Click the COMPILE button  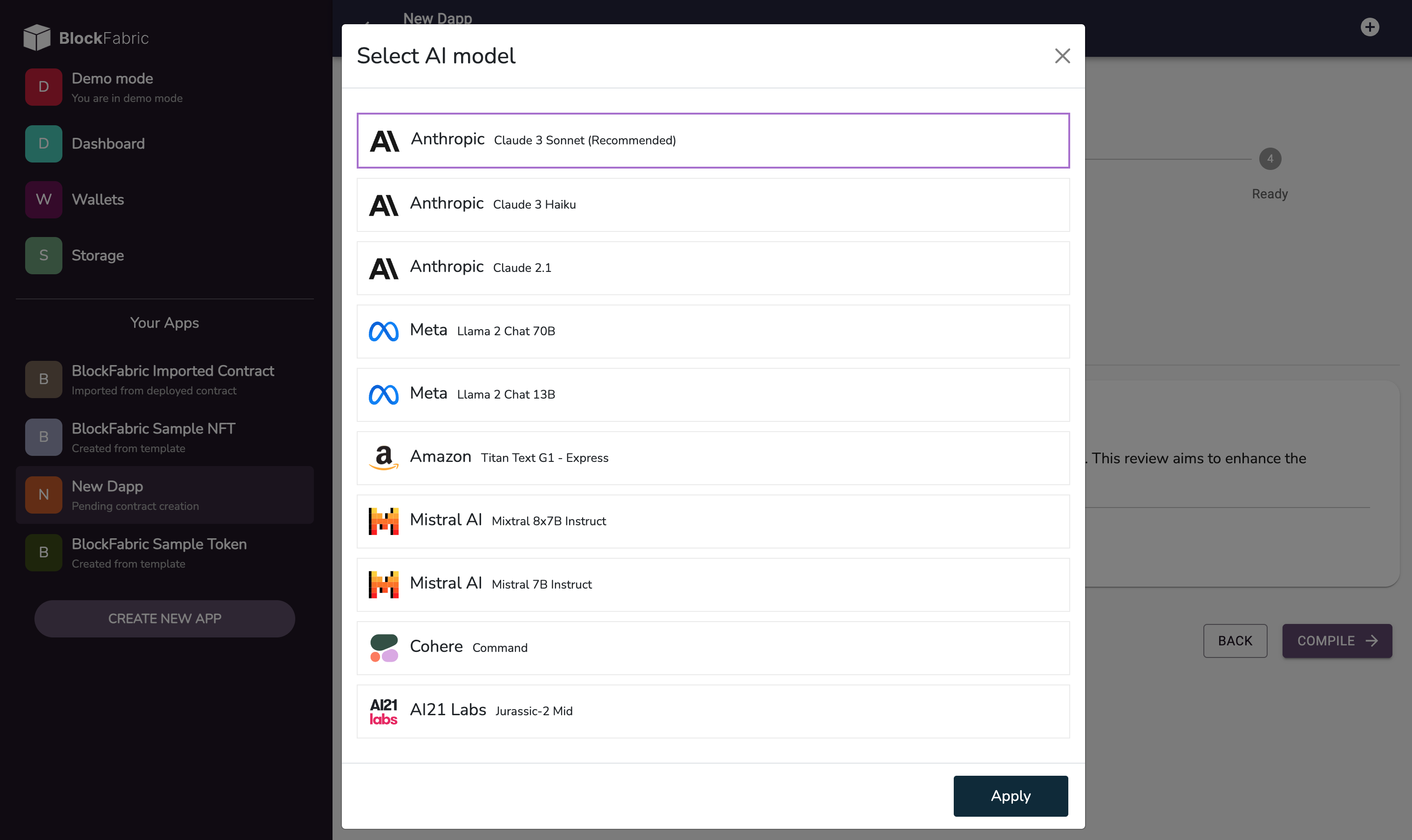[x=1336, y=640]
